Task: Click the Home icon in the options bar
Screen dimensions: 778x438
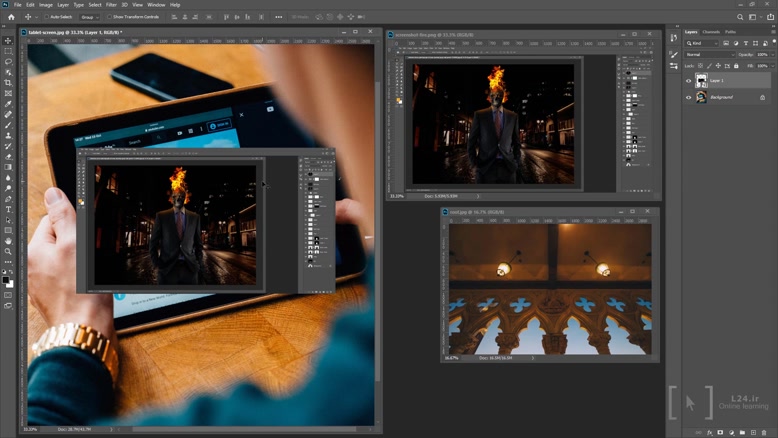Action: click(x=11, y=17)
